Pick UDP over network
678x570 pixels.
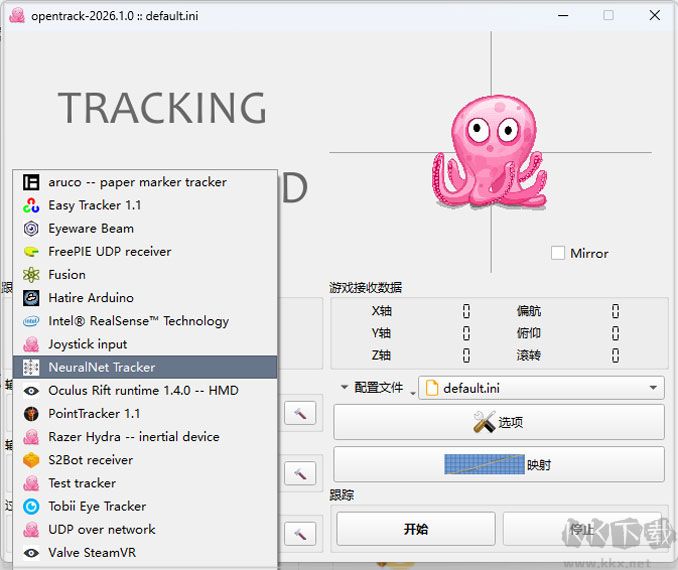[145, 529]
